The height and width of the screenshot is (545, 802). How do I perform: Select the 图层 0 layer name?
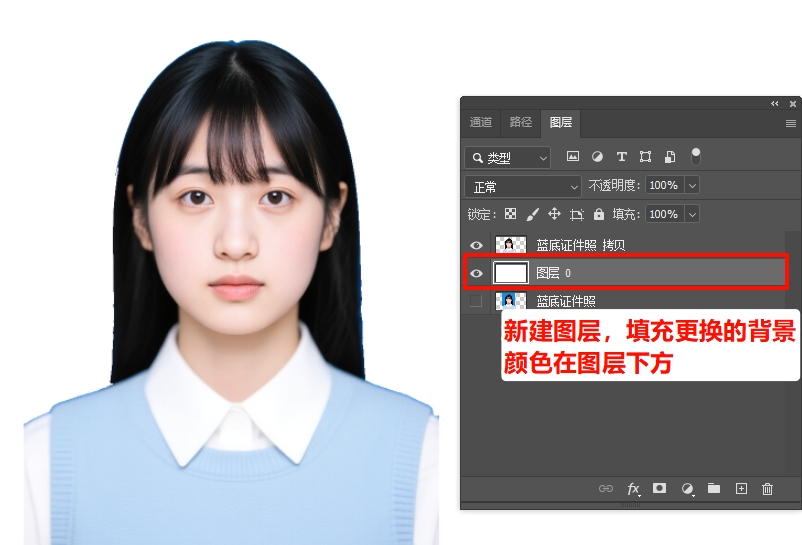click(x=553, y=273)
